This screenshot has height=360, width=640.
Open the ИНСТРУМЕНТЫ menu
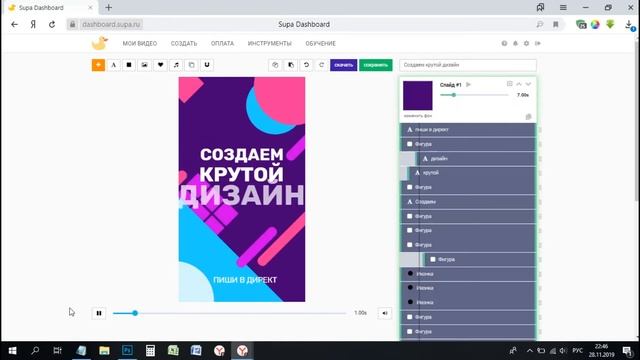tap(269, 43)
